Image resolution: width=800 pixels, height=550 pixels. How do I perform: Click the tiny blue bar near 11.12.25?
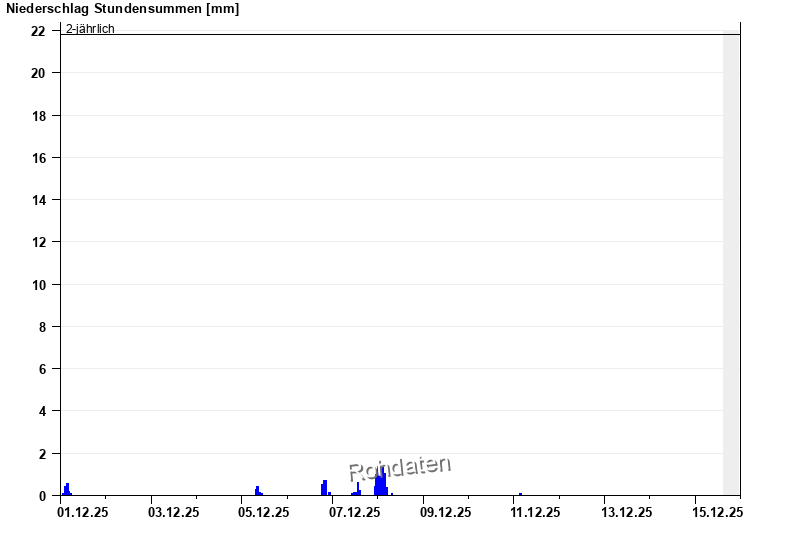520,494
